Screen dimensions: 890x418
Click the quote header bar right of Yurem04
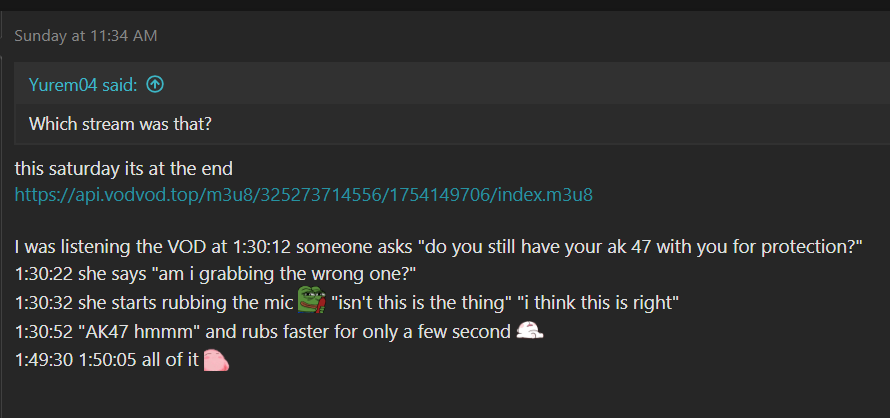coord(500,85)
